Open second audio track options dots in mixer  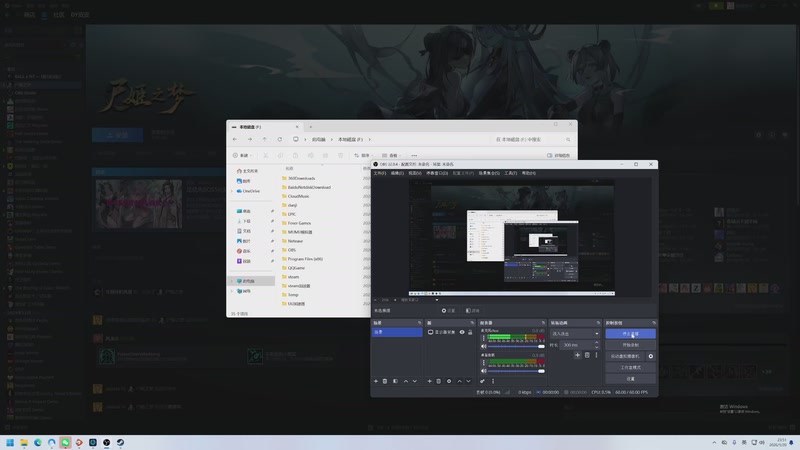click(x=484, y=362)
